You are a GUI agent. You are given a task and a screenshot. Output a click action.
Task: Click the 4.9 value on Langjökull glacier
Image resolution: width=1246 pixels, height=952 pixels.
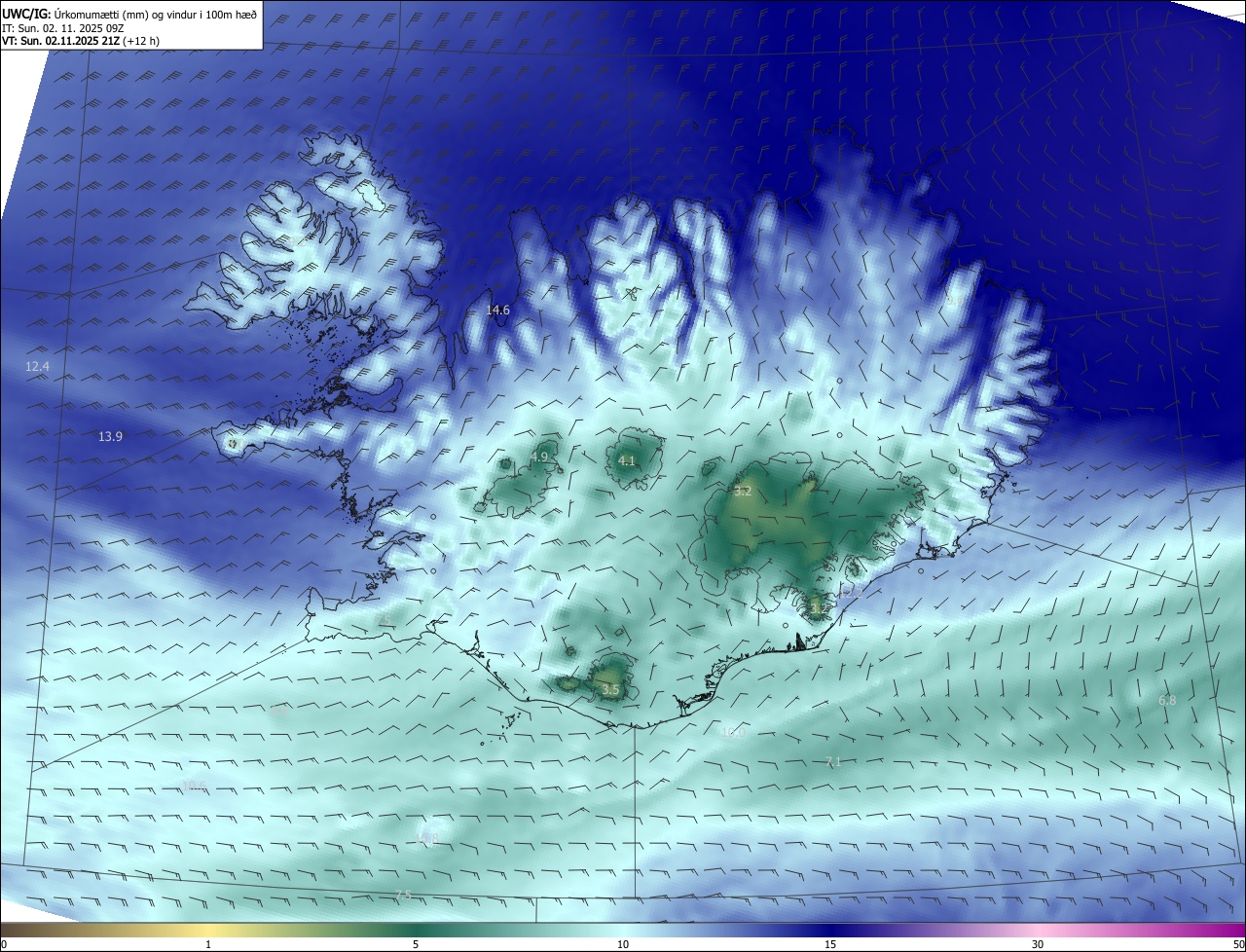coord(539,457)
